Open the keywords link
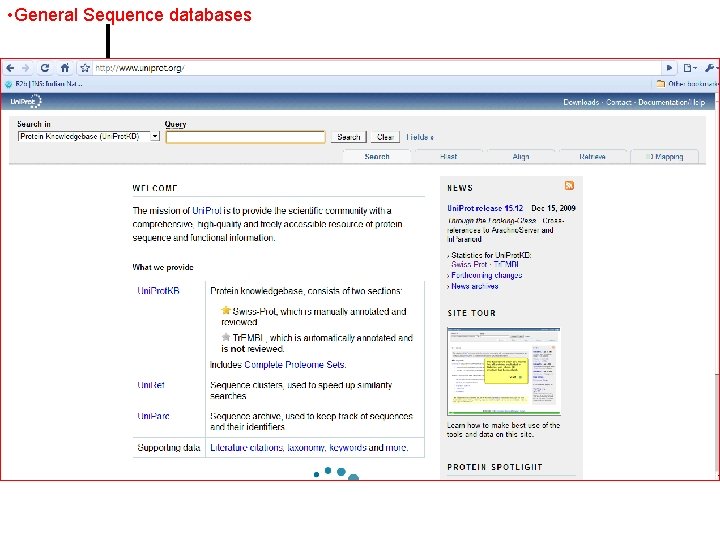 point(348,447)
